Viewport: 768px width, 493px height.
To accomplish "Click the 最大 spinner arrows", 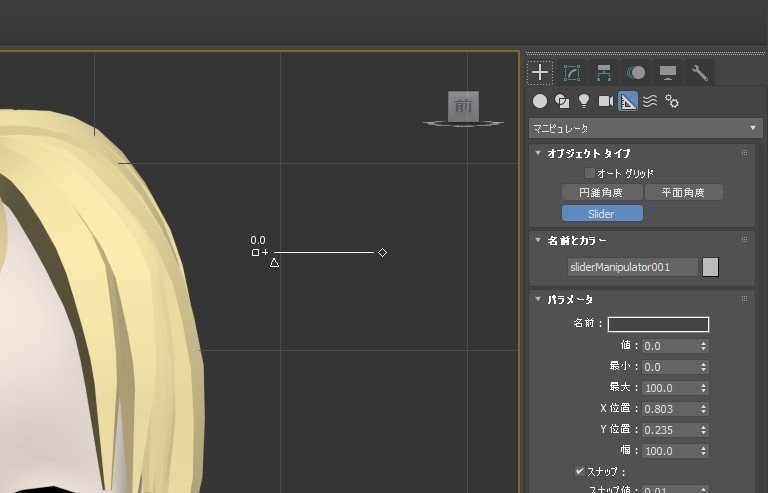I will tap(704, 388).
